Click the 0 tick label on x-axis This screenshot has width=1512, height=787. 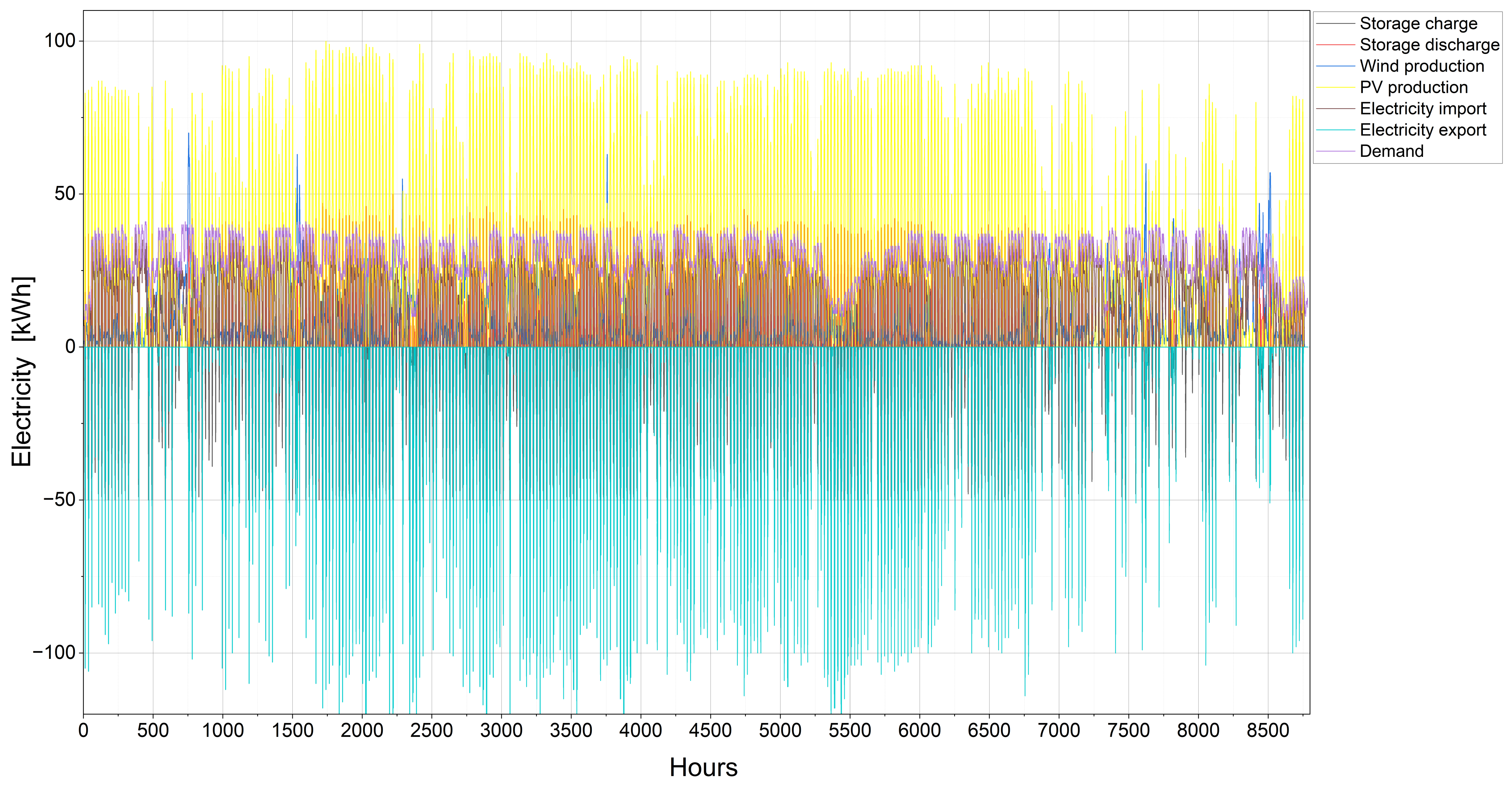point(83,731)
